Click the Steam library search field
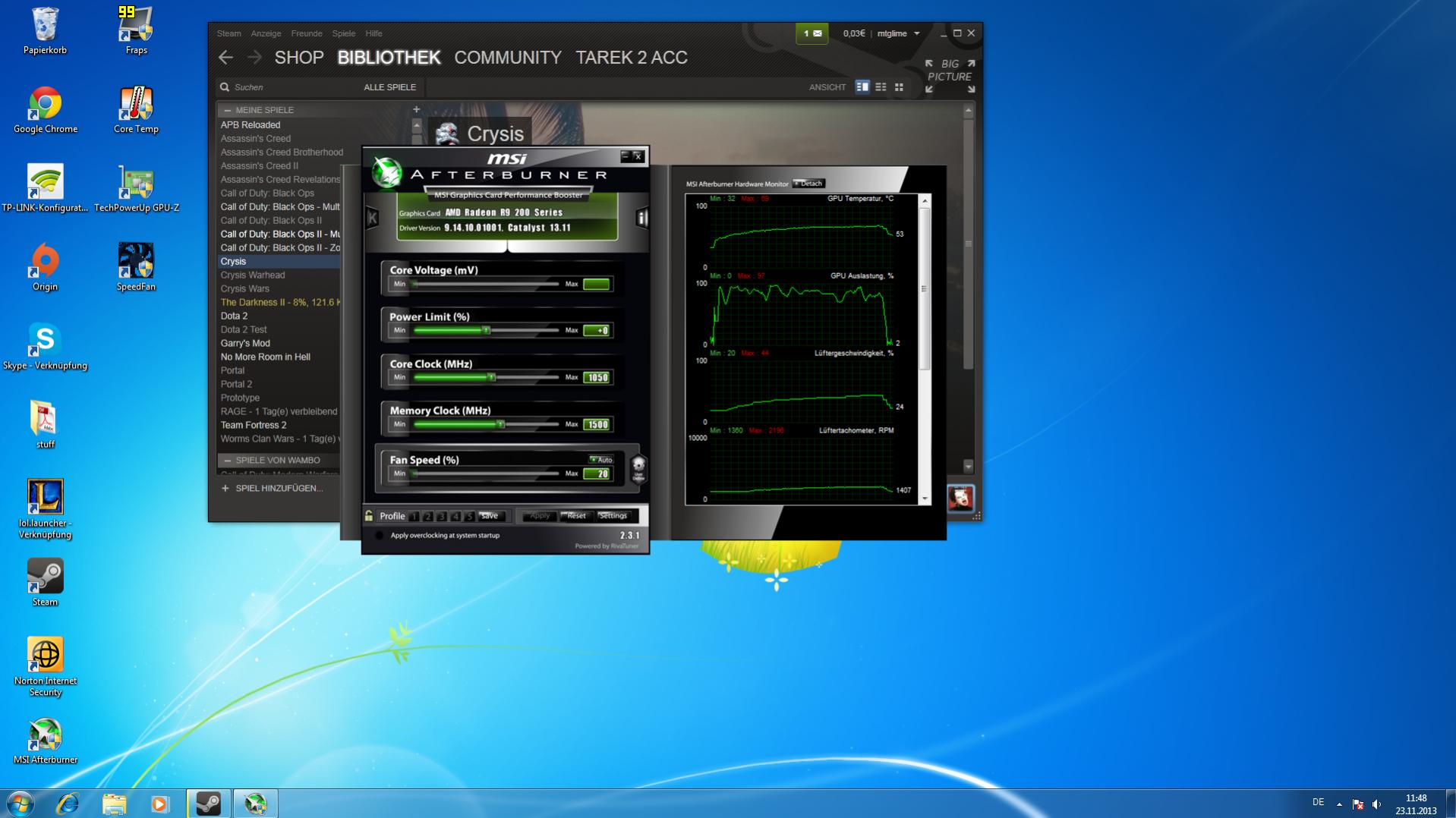 [x=288, y=87]
